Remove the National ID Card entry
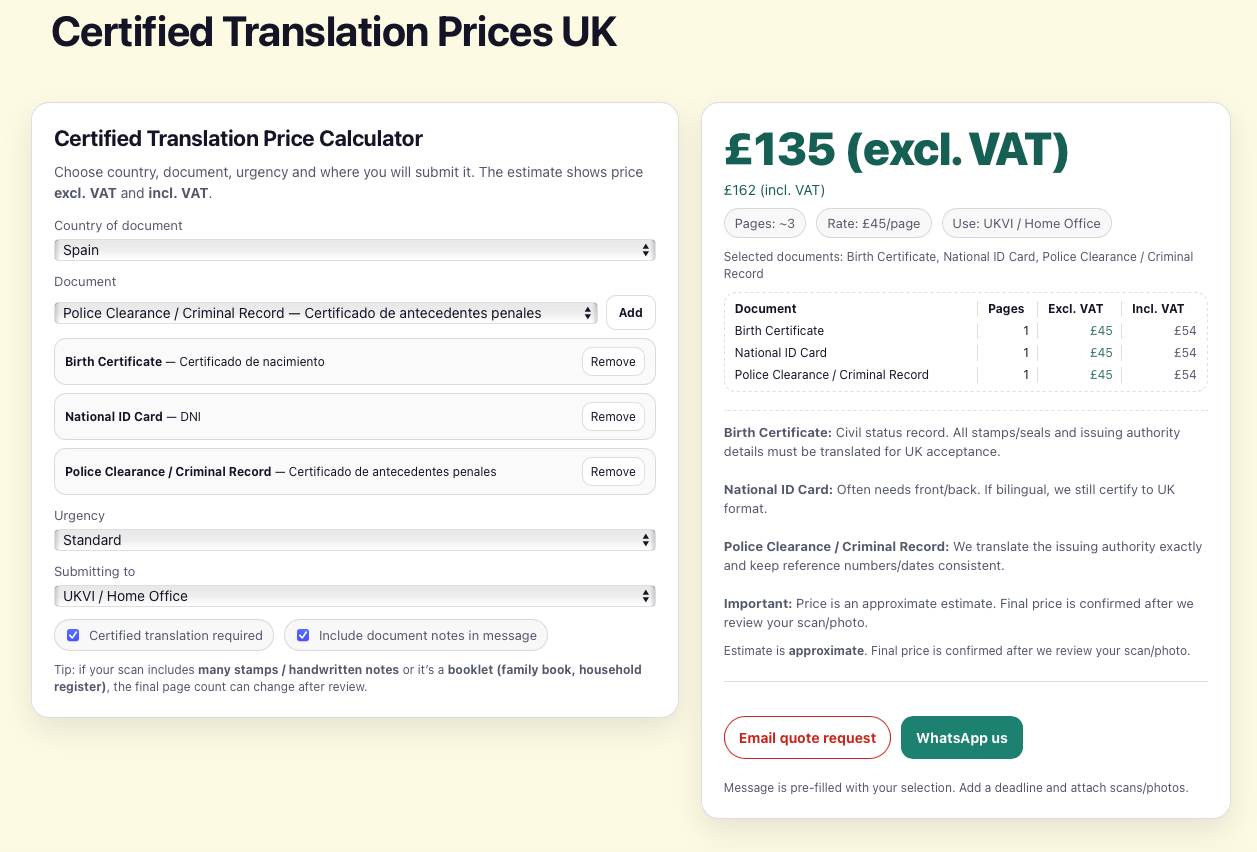The height and width of the screenshot is (852, 1257). point(613,417)
